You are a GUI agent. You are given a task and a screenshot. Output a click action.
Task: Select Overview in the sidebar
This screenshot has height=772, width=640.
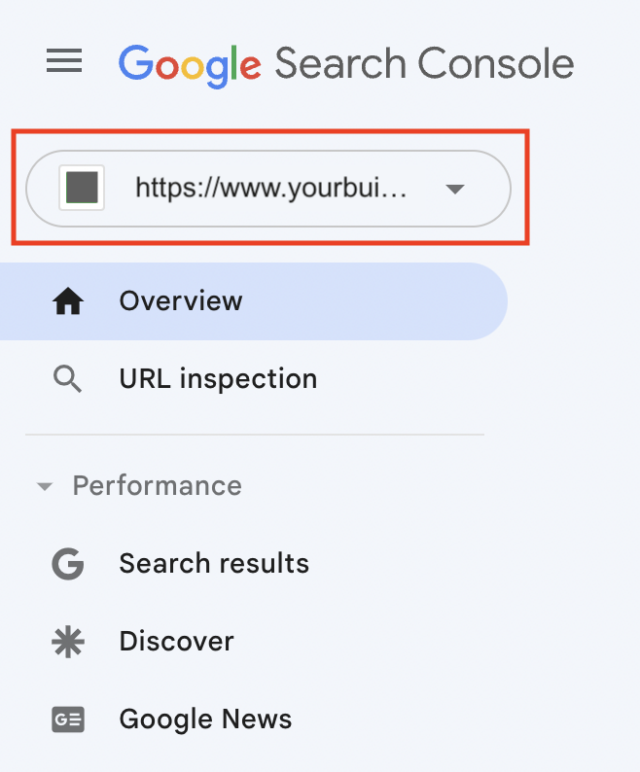[x=181, y=301]
